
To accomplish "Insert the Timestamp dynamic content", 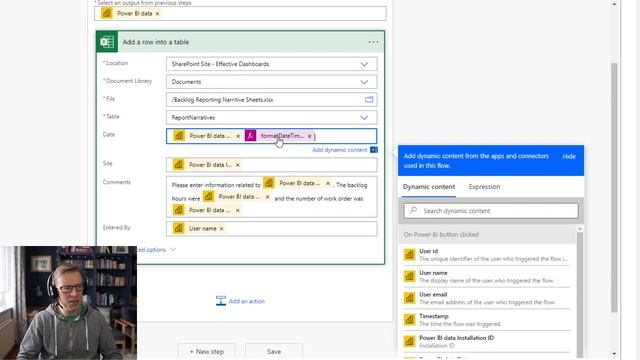I will tap(487, 320).
